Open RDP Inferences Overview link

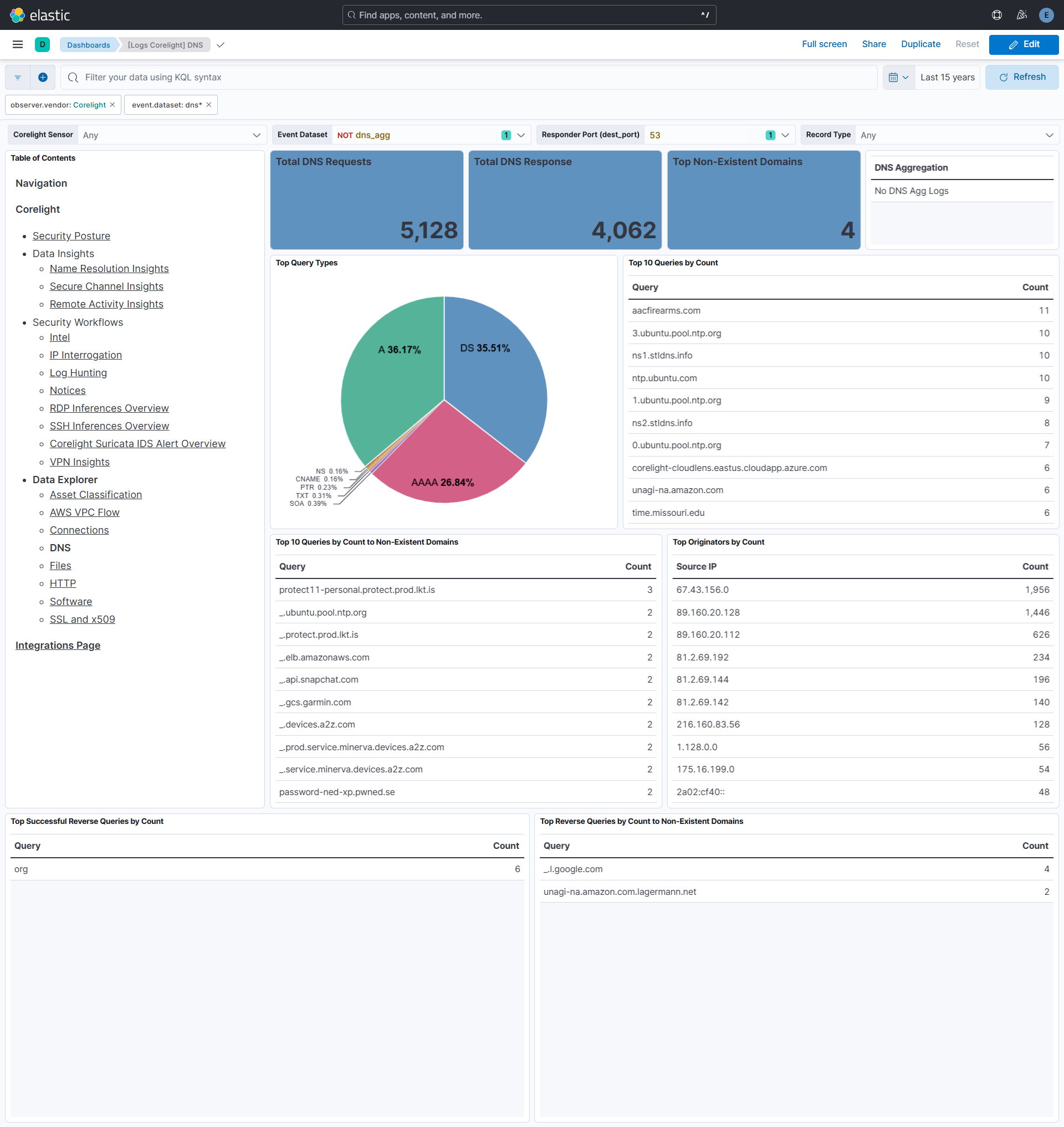pos(109,408)
